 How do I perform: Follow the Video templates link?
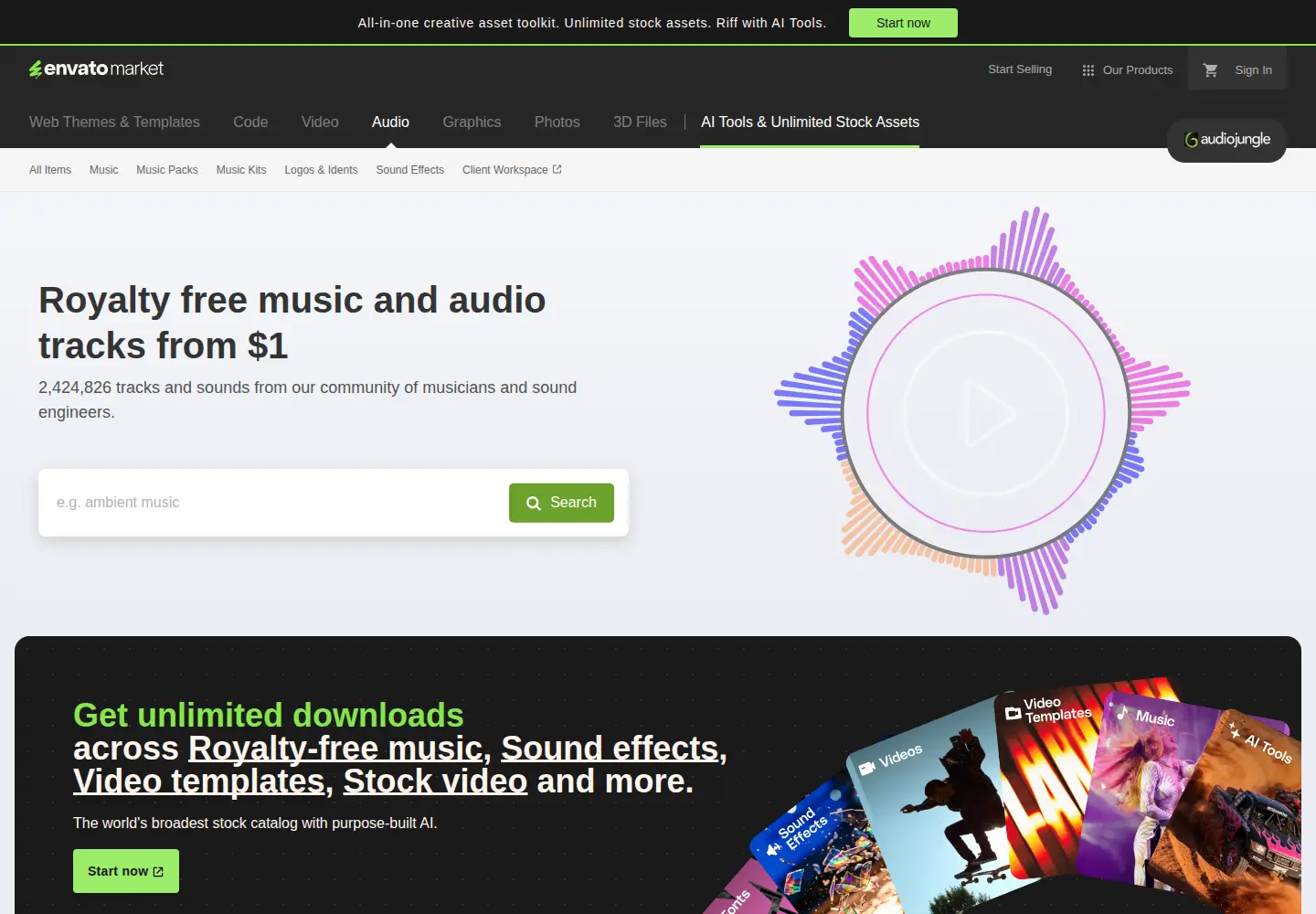[x=199, y=781]
